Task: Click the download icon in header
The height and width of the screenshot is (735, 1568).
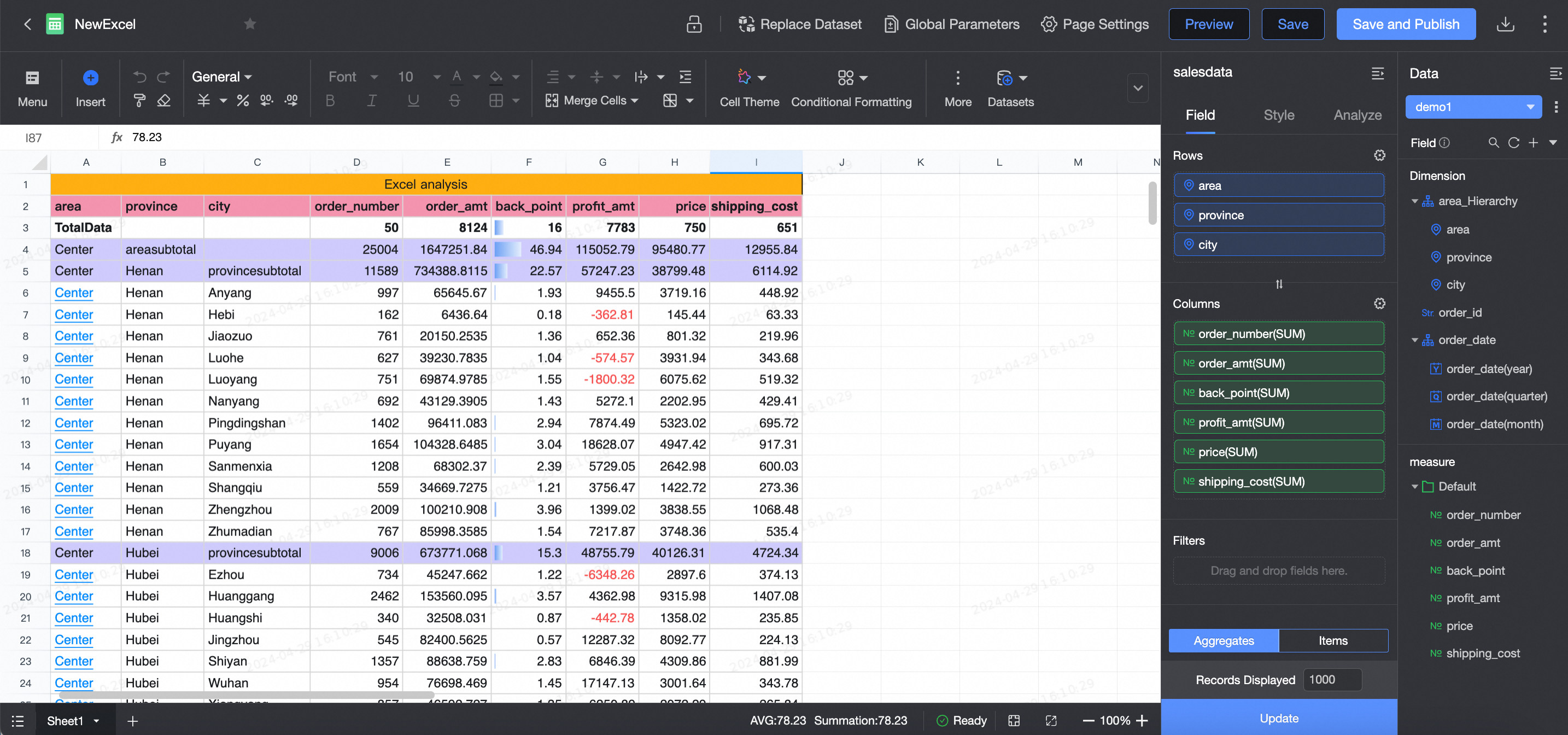Action: [x=1505, y=25]
